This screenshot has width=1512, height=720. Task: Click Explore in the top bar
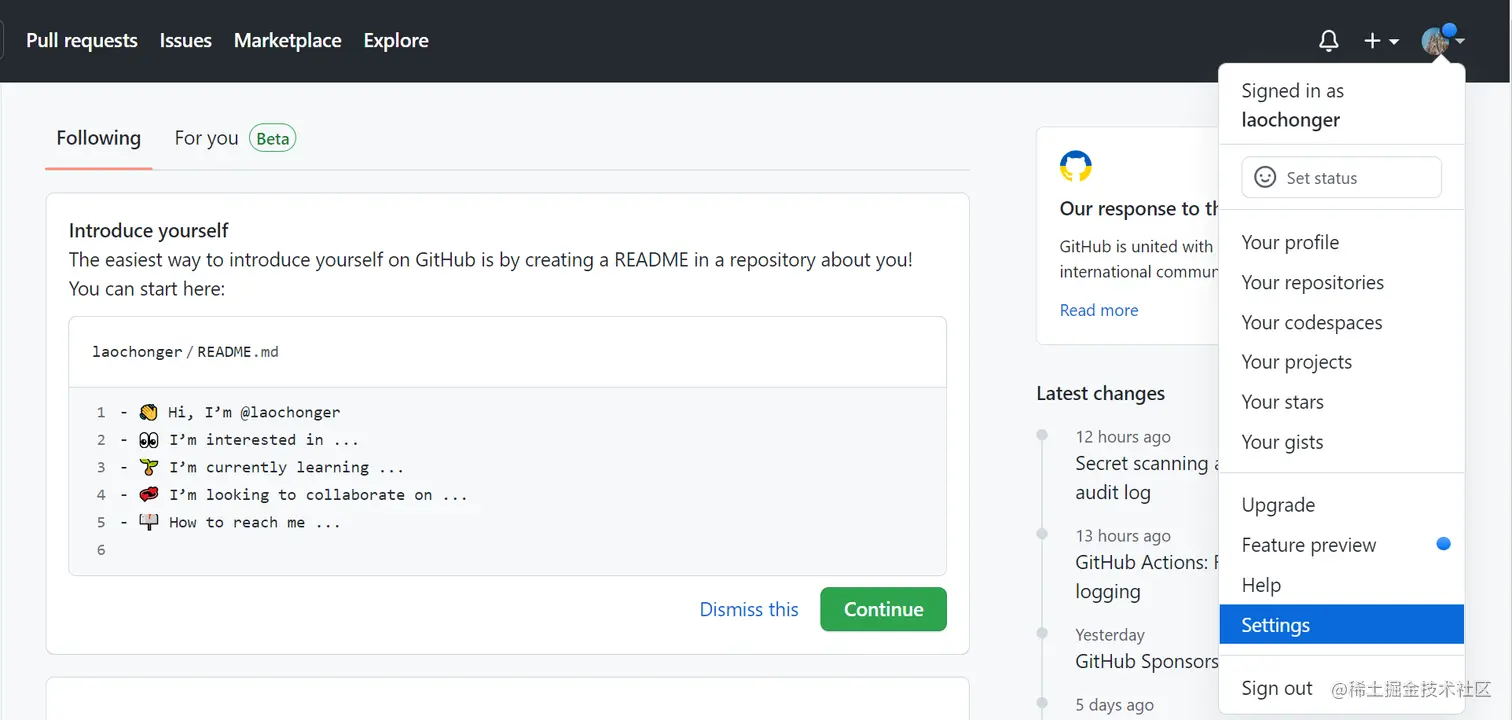[396, 41]
